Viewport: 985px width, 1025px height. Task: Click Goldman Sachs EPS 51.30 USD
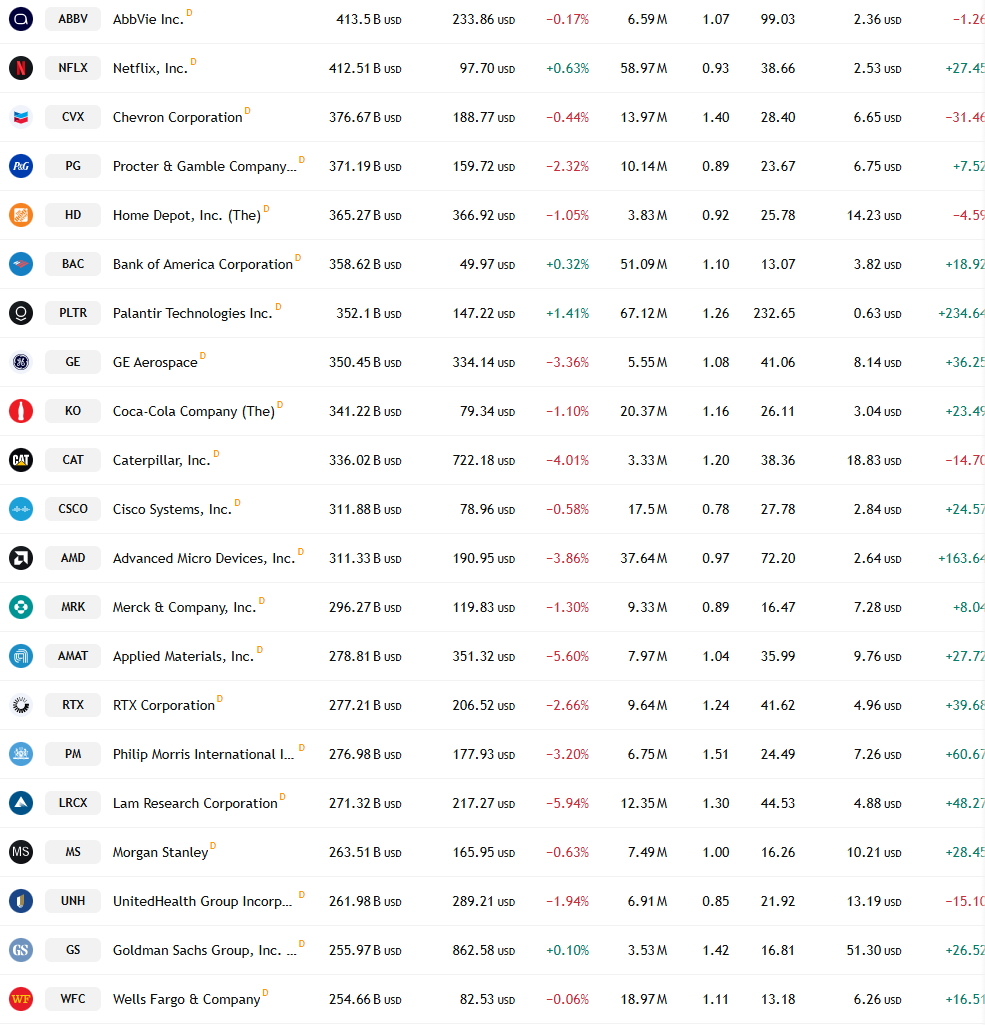coord(874,950)
